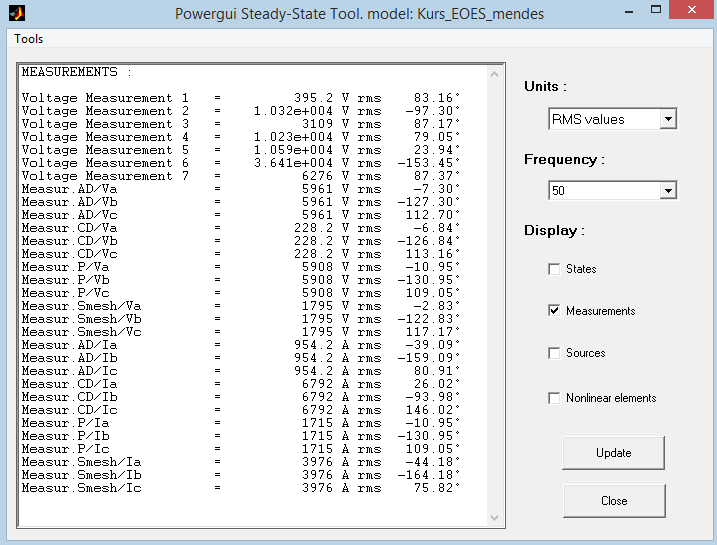This screenshot has height=545, width=717.
Task: Click the Measur.P/Vc row
Action: pos(241,293)
